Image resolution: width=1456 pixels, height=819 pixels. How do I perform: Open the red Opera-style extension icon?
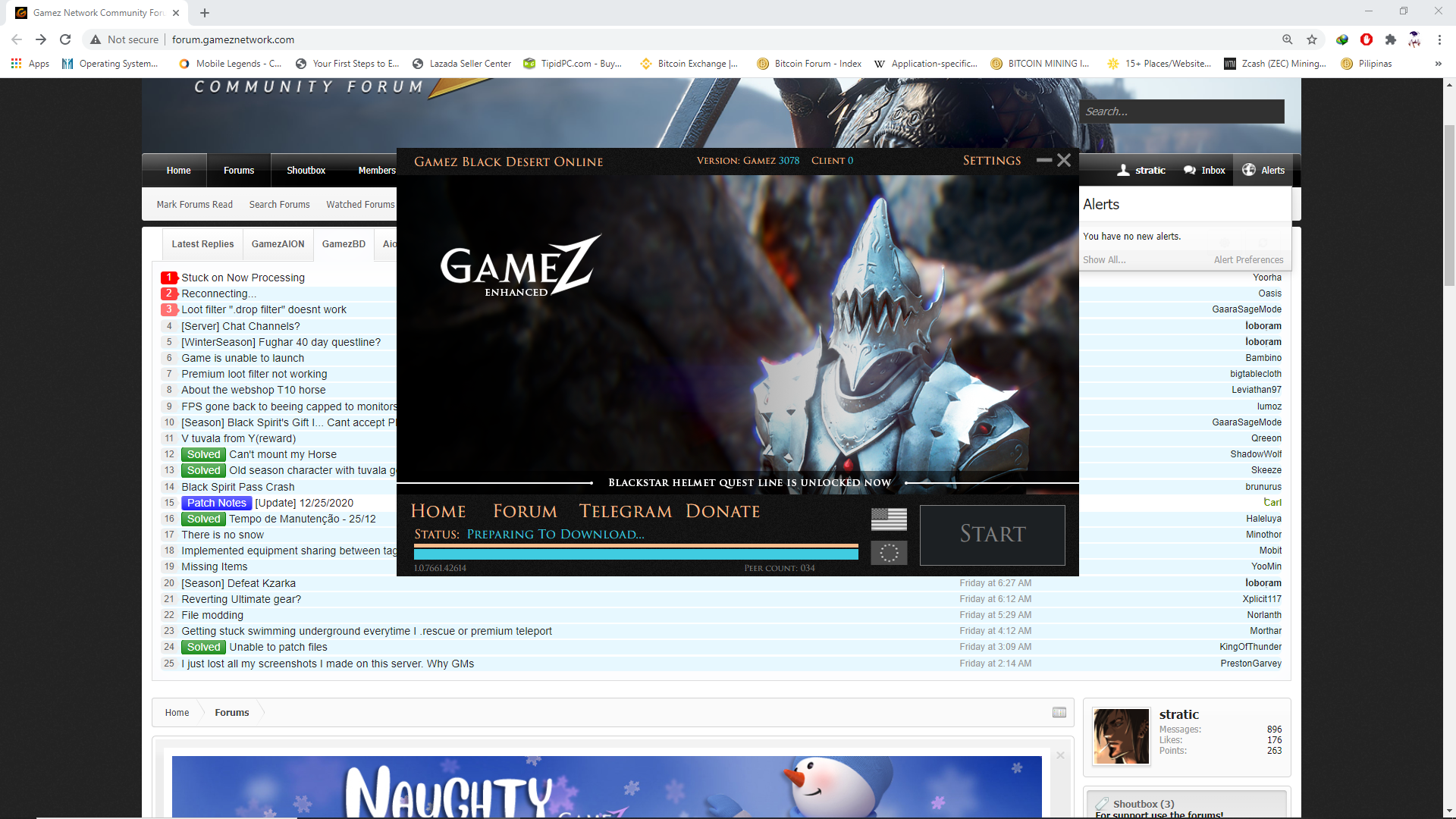(x=1367, y=39)
